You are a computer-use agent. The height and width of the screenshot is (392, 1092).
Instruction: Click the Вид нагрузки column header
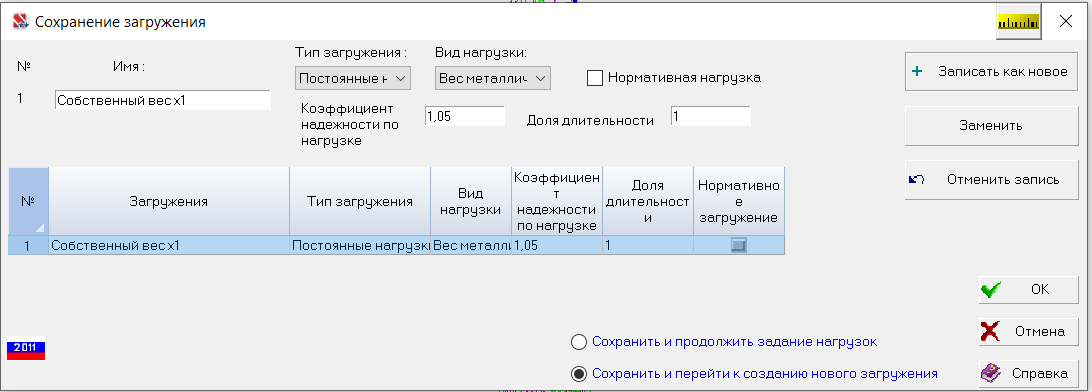coord(471,202)
